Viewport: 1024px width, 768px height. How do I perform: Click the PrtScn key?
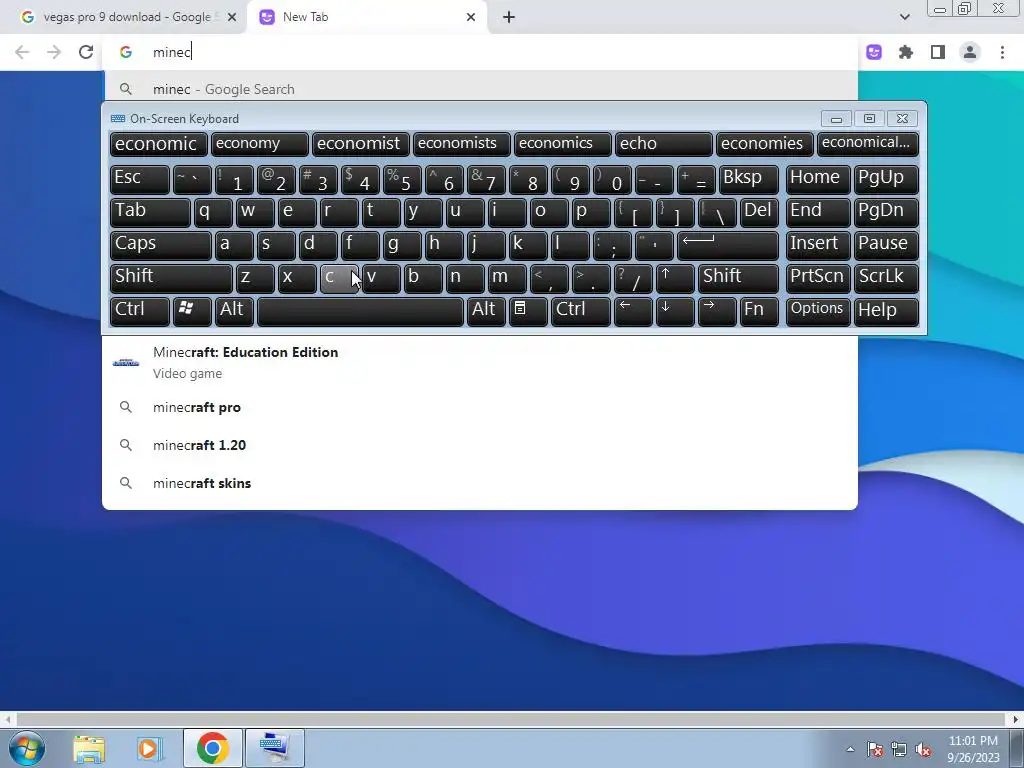click(818, 278)
